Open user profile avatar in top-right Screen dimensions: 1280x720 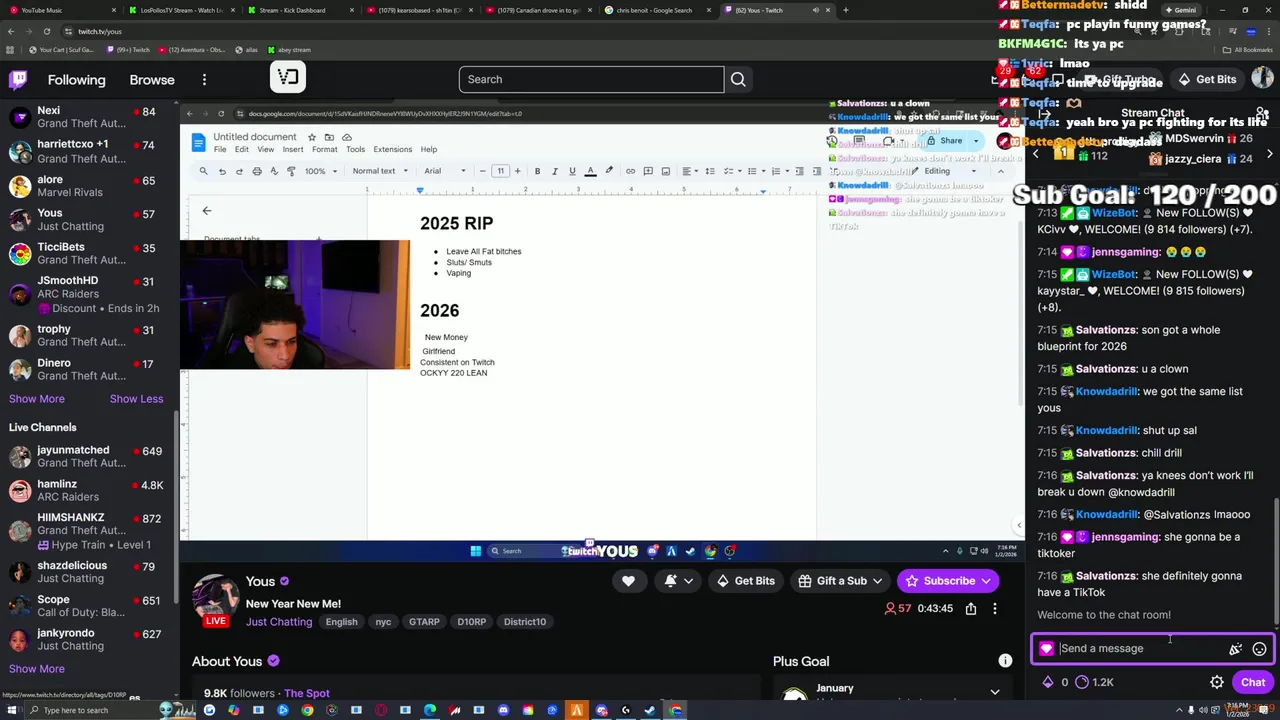click(1262, 79)
